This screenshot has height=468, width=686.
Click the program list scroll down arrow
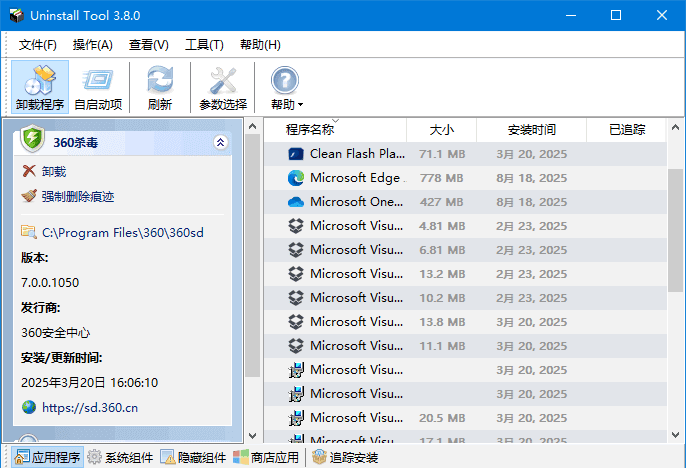tap(676, 435)
